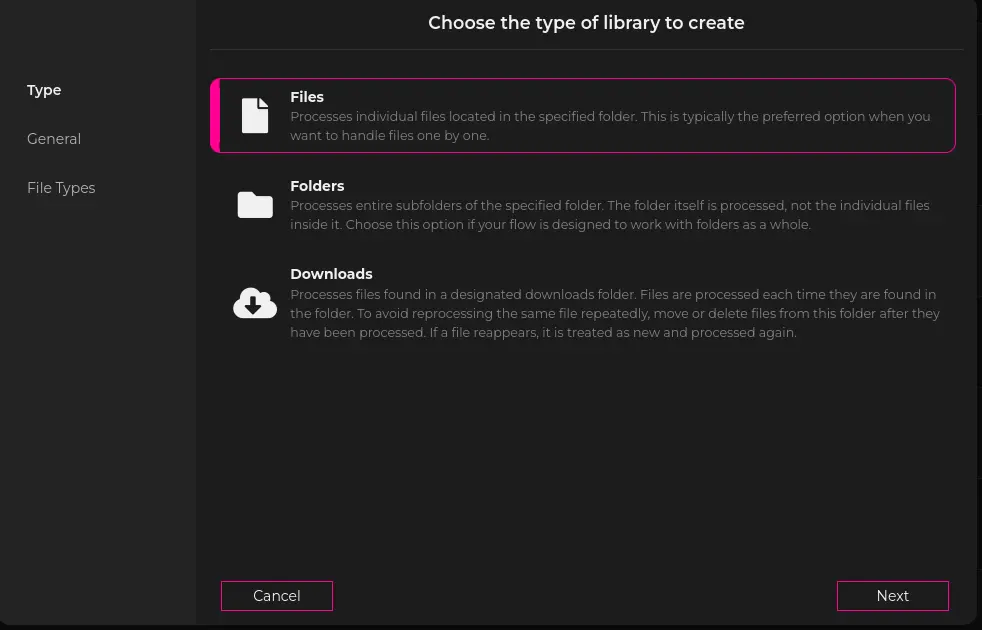Open the General step in sidebar
Image resolution: width=982 pixels, height=630 pixels.
[54, 139]
